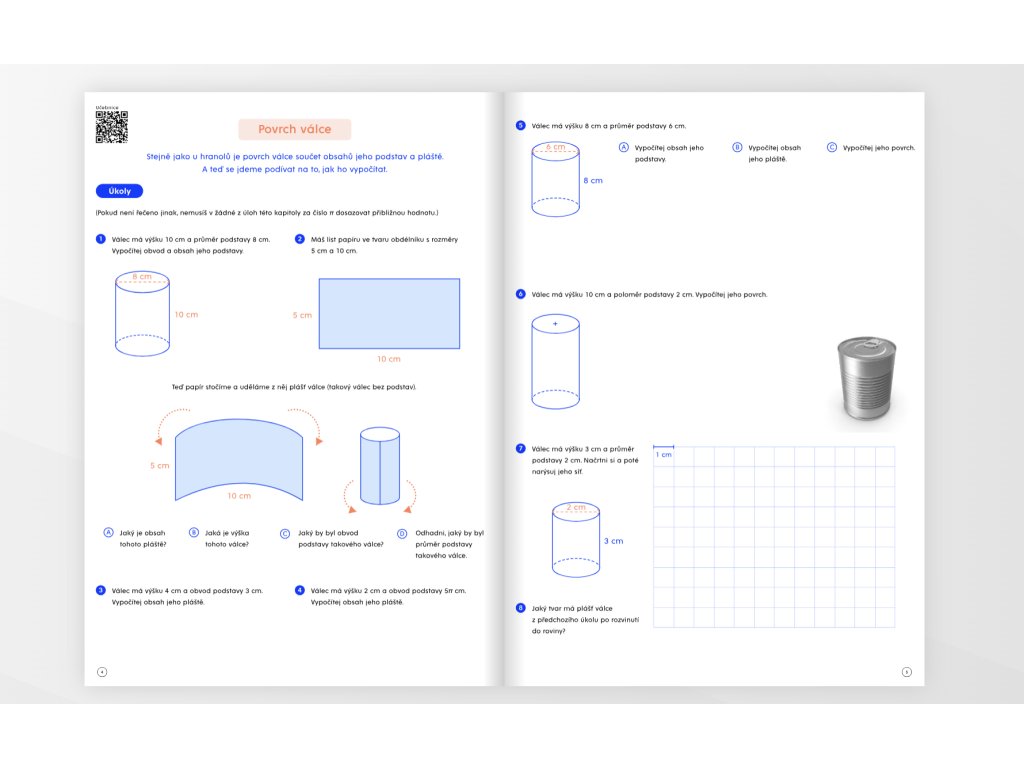Click the exercise 1 number badge
Viewport: 1024px width, 768px height.
click(x=101, y=239)
